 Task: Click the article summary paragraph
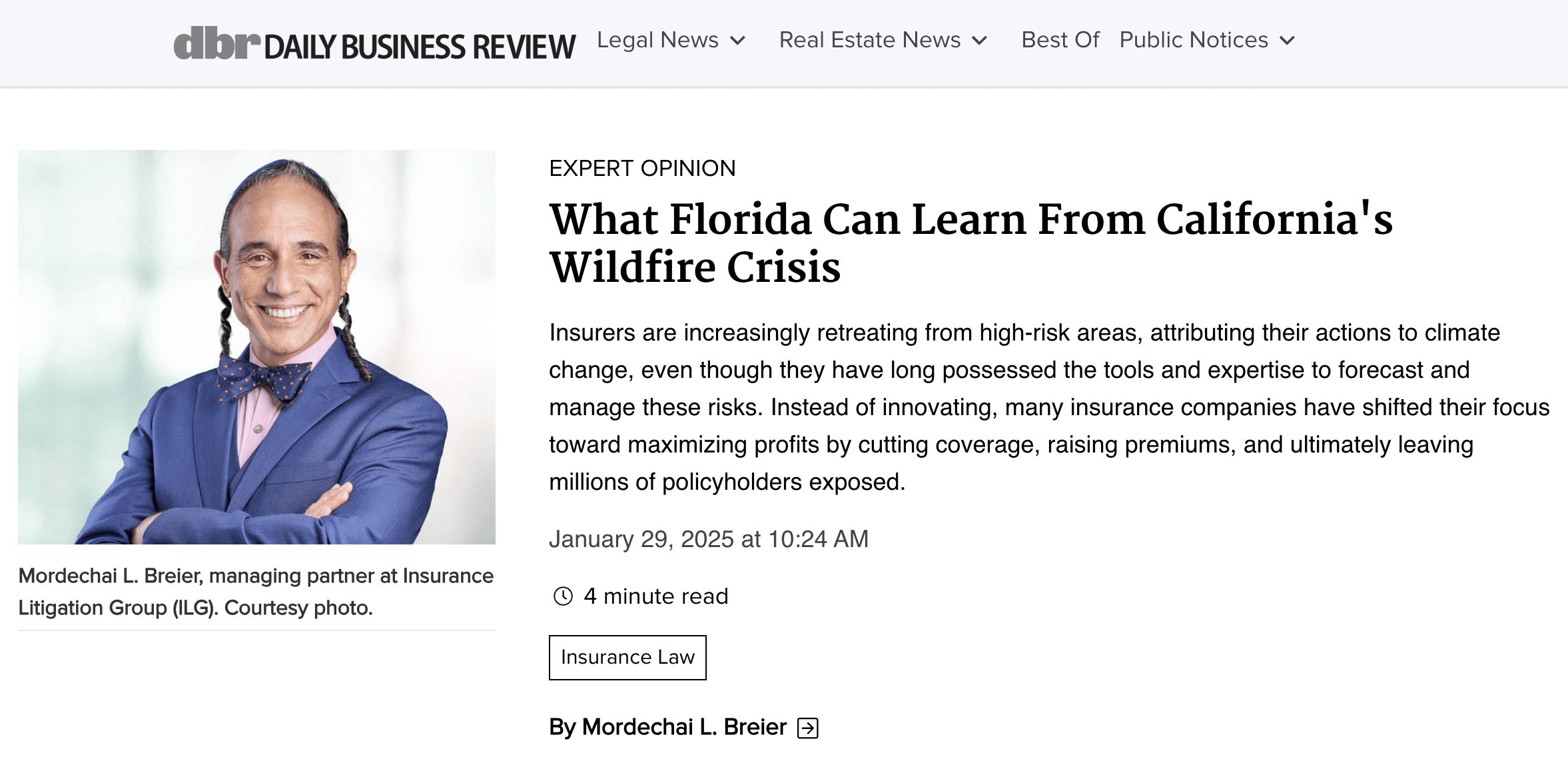[x=1049, y=407]
